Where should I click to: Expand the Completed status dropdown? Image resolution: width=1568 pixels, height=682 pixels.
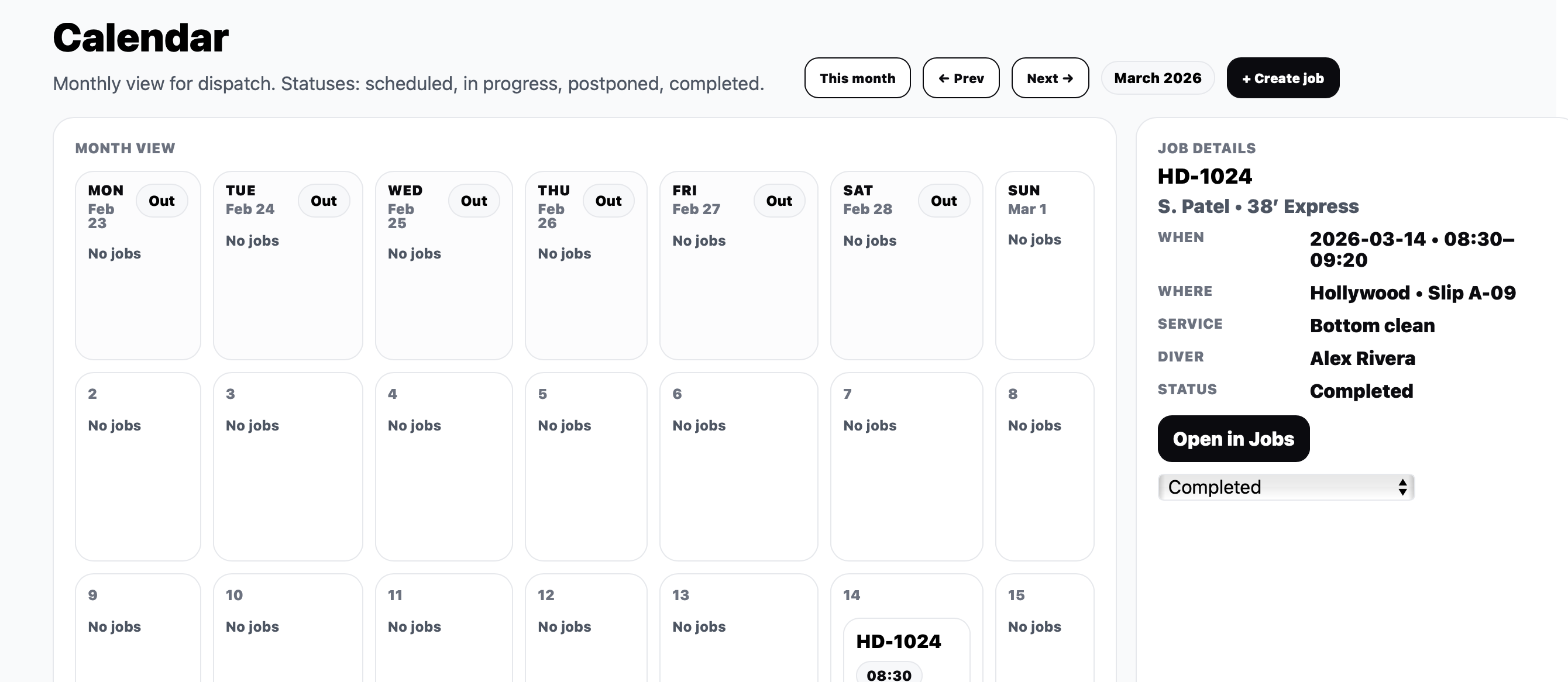point(1285,487)
